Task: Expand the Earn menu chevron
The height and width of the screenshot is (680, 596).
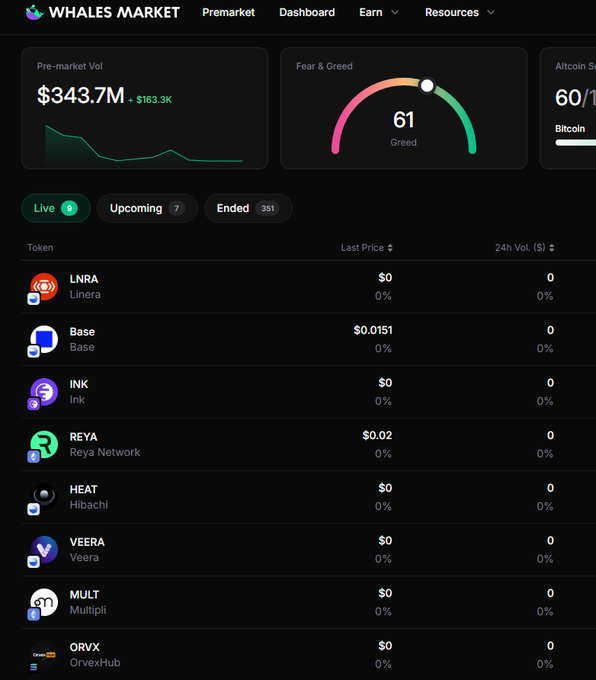Action: click(395, 13)
